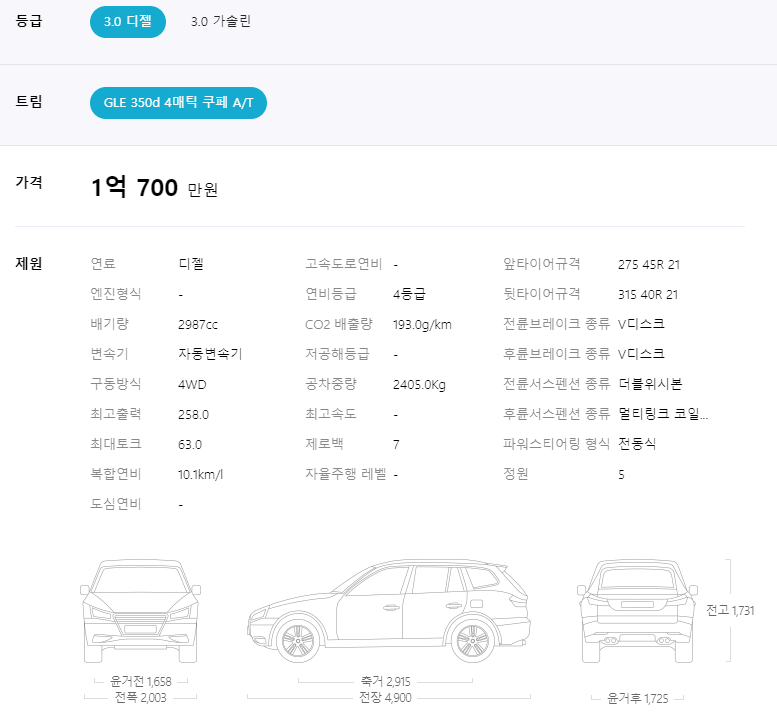The image size is (777, 723).
Task: Click the rear view car diagram
Action: pyautogui.click(x=637, y=611)
